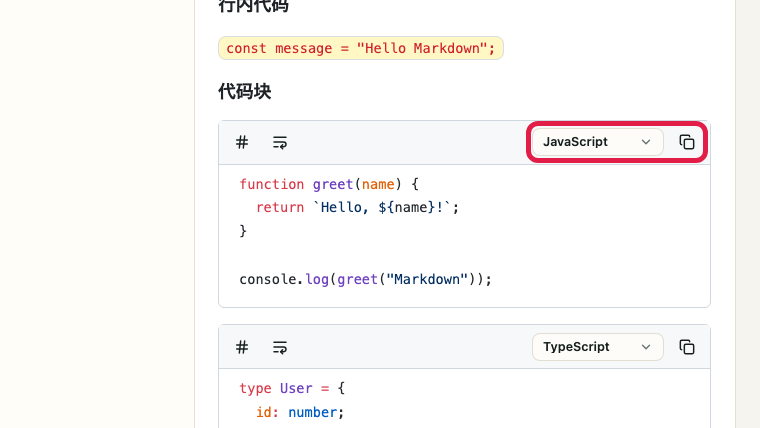Toggle word wrap on TypeScript code block
This screenshot has width=760, height=428.
coord(280,347)
